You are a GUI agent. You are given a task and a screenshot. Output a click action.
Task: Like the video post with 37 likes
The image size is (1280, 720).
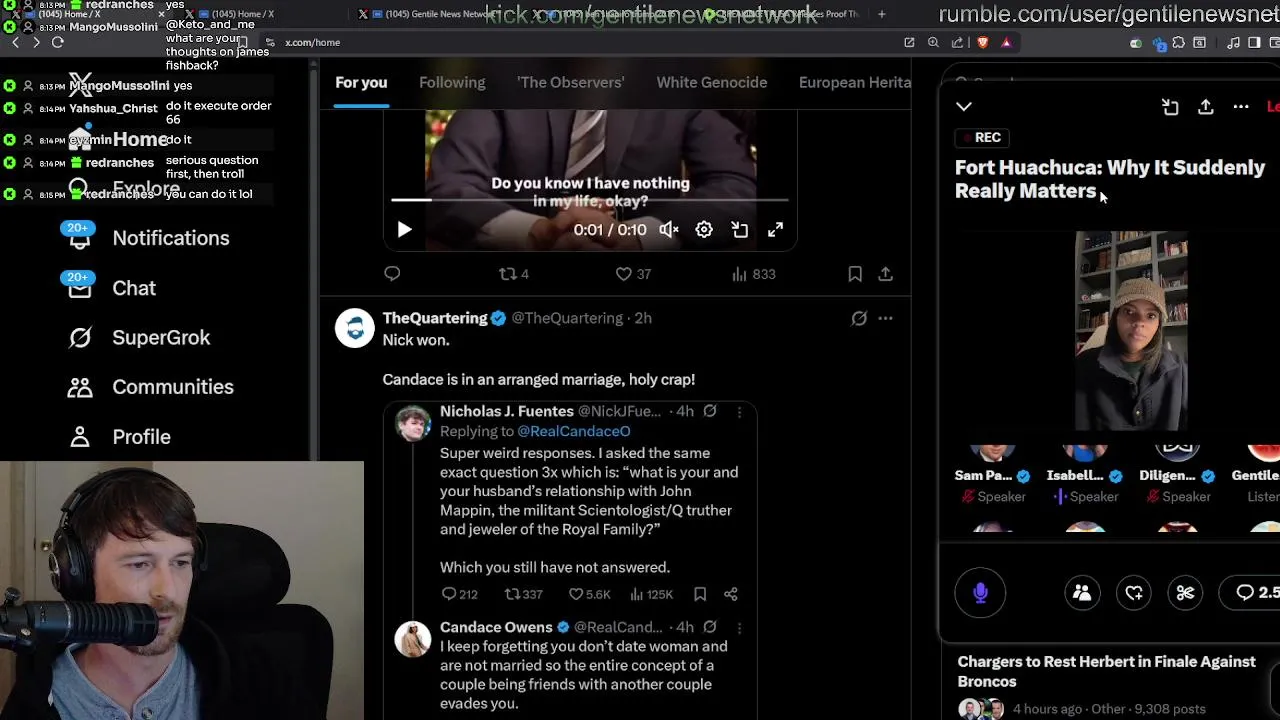click(633, 274)
